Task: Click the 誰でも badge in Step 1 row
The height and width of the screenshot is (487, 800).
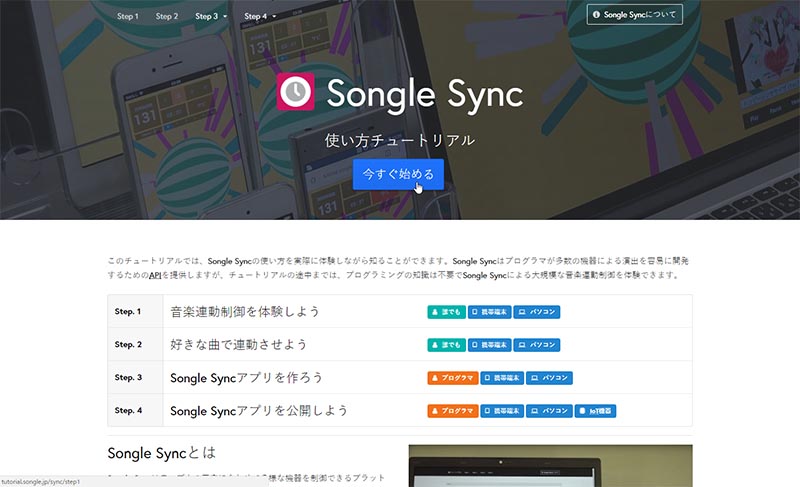Action: click(x=446, y=312)
